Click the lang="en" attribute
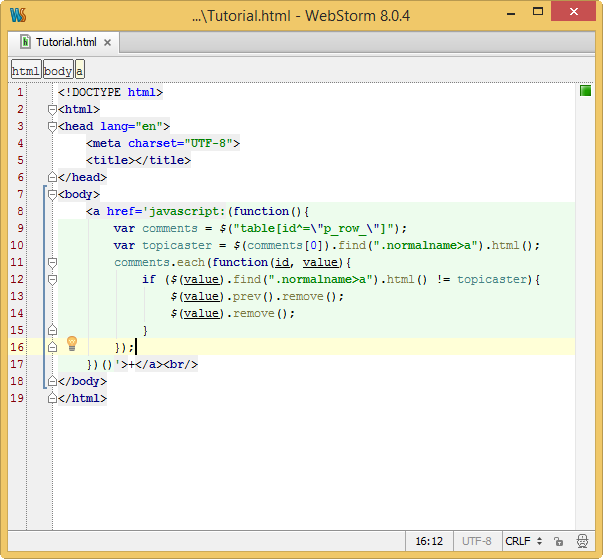Image resolution: width=603 pixels, height=559 pixels. click(x=132, y=126)
